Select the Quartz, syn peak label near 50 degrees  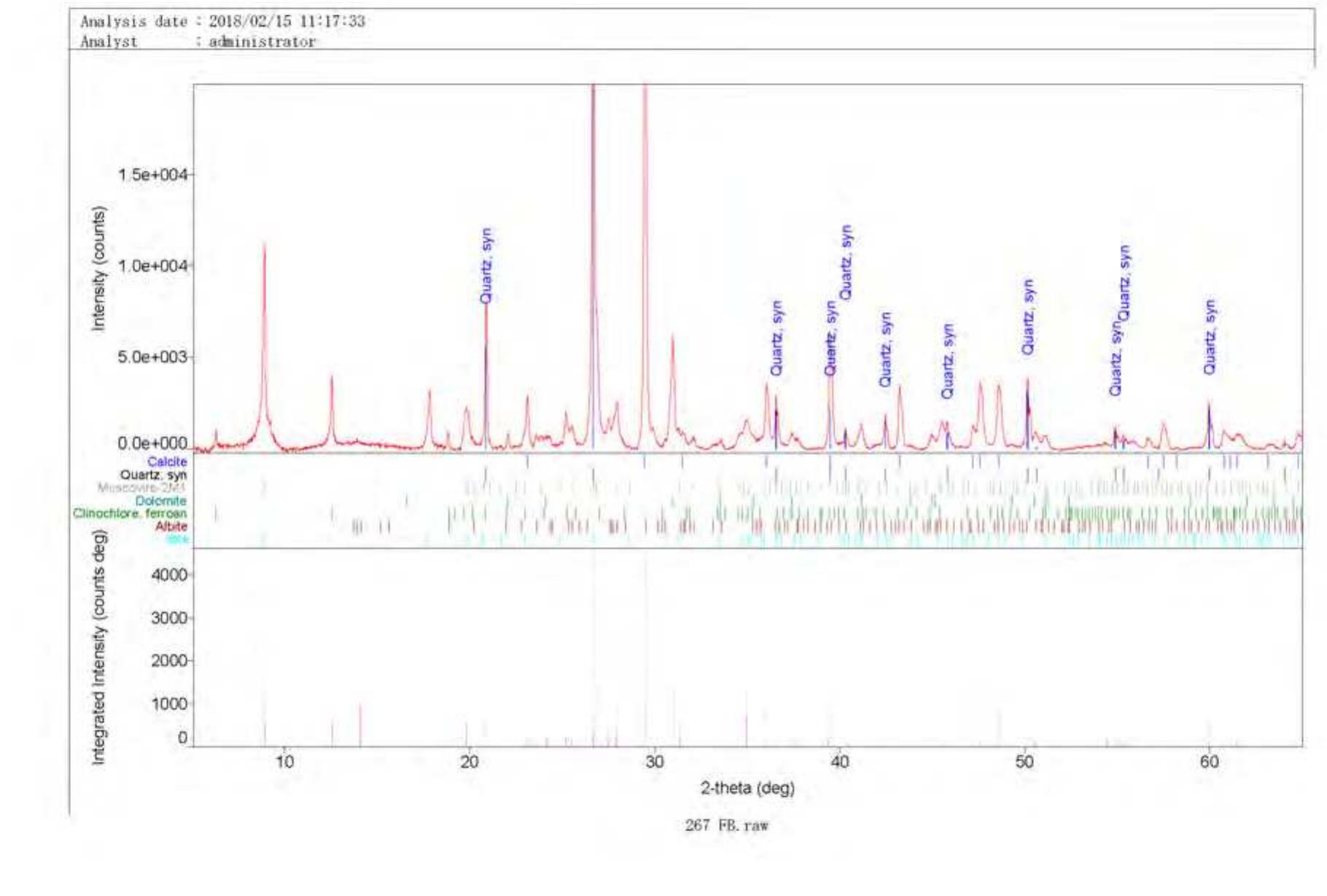click(1028, 317)
